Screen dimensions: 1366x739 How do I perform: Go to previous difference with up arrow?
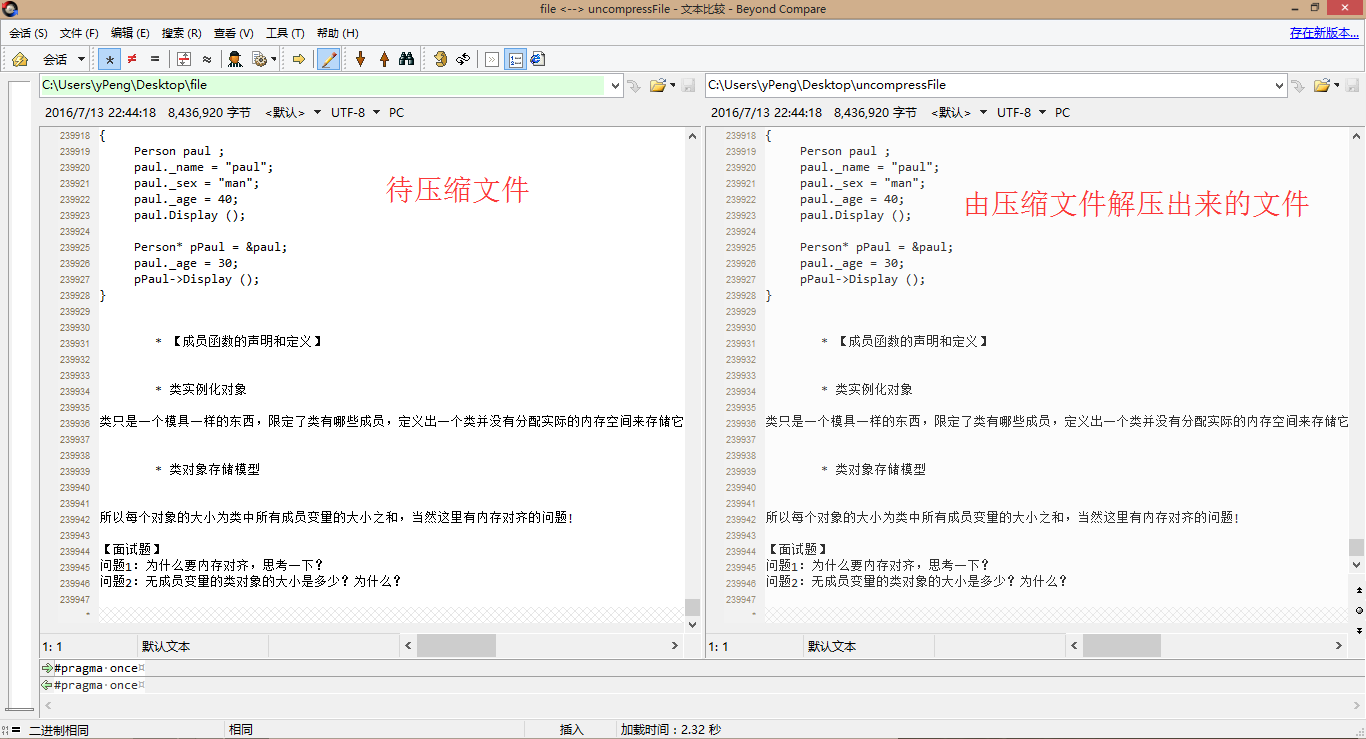[x=382, y=59]
